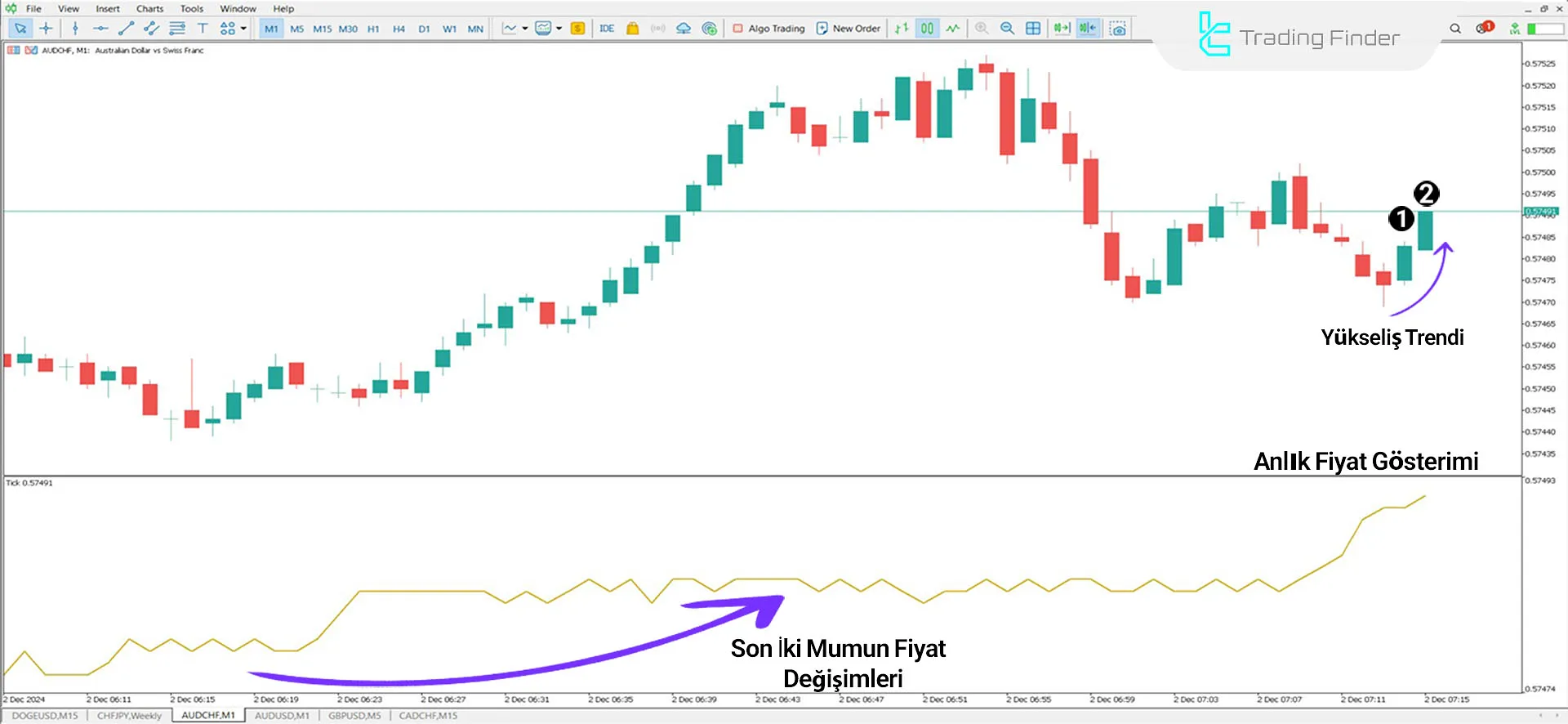Expand the shapes objects dropdown arrow

click(x=243, y=29)
